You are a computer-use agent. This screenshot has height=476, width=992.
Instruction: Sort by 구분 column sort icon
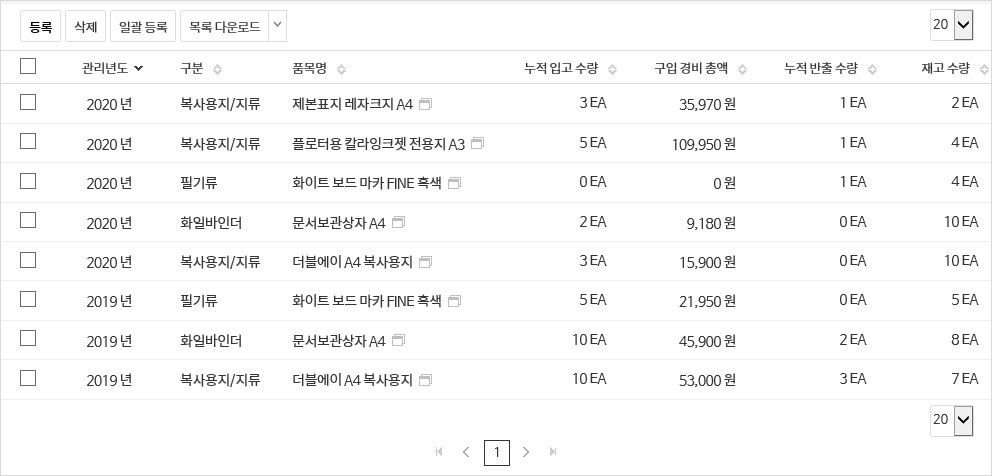tap(218, 70)
